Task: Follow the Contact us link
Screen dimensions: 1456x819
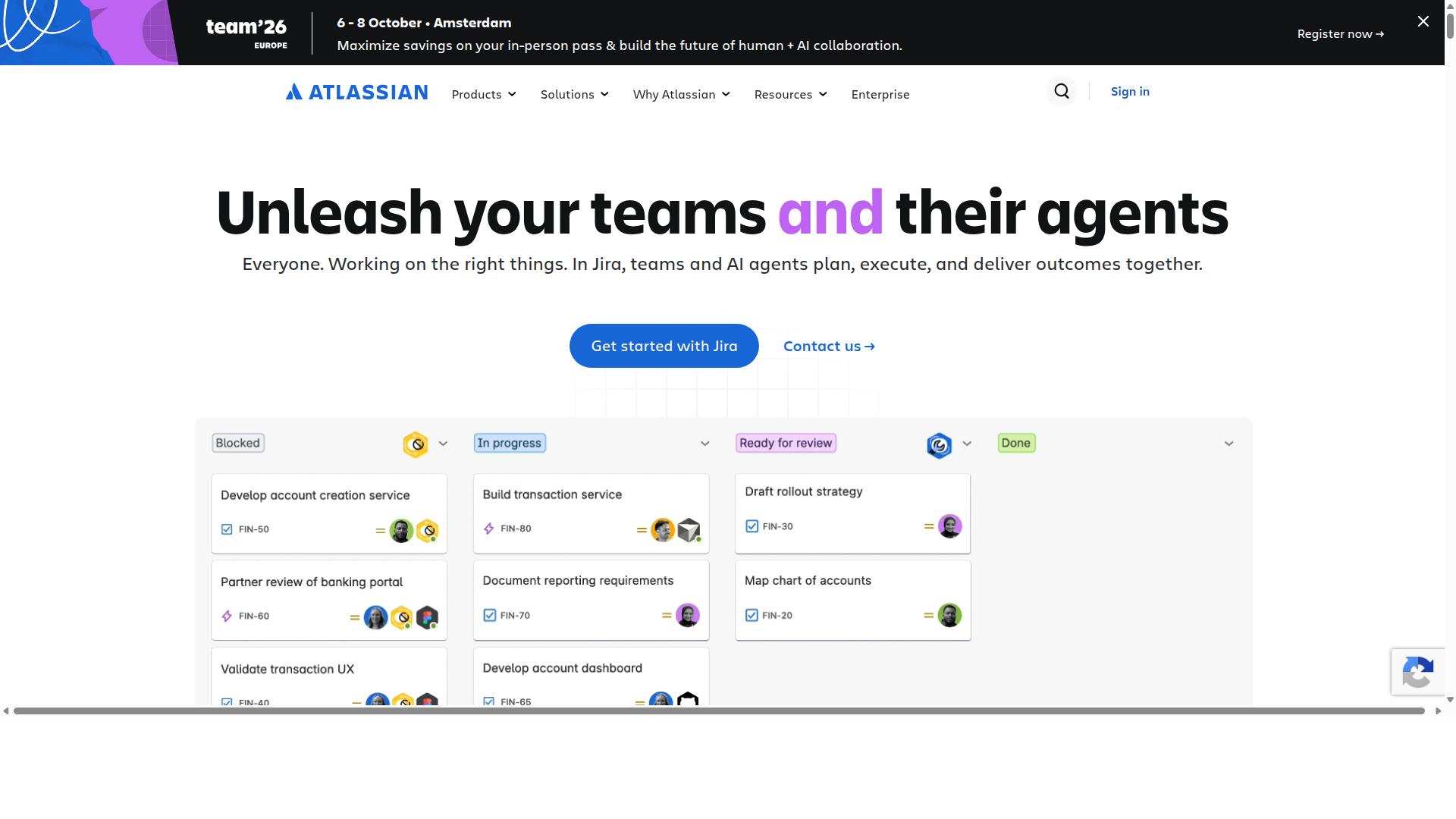Action: click(829, 346)
